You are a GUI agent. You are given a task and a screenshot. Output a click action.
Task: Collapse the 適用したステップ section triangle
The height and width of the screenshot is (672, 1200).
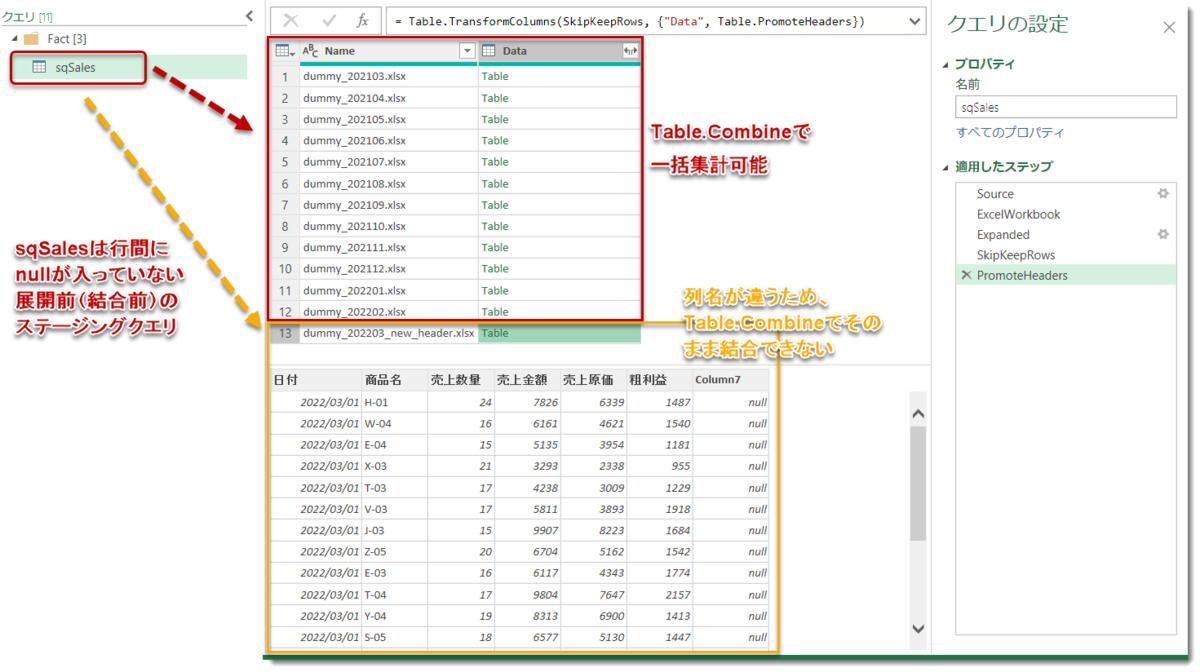(x=946, y=167)
